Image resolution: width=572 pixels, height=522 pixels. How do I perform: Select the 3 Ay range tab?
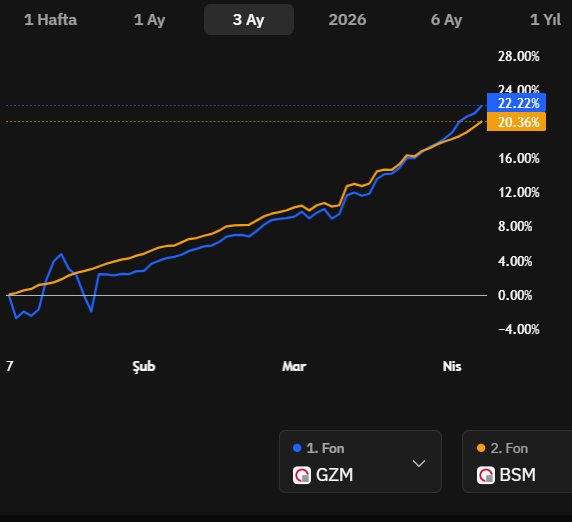point(249,20)
